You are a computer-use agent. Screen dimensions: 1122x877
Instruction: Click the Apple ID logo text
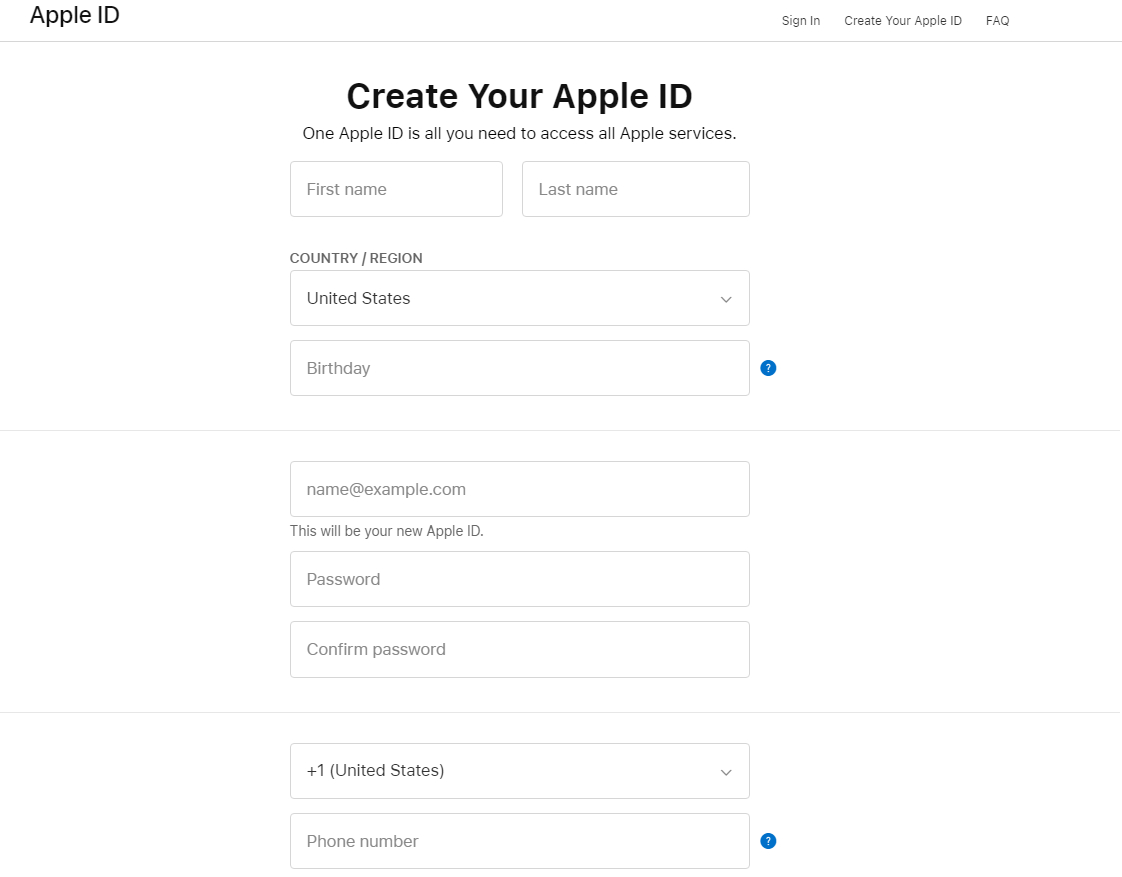point(74,15)
